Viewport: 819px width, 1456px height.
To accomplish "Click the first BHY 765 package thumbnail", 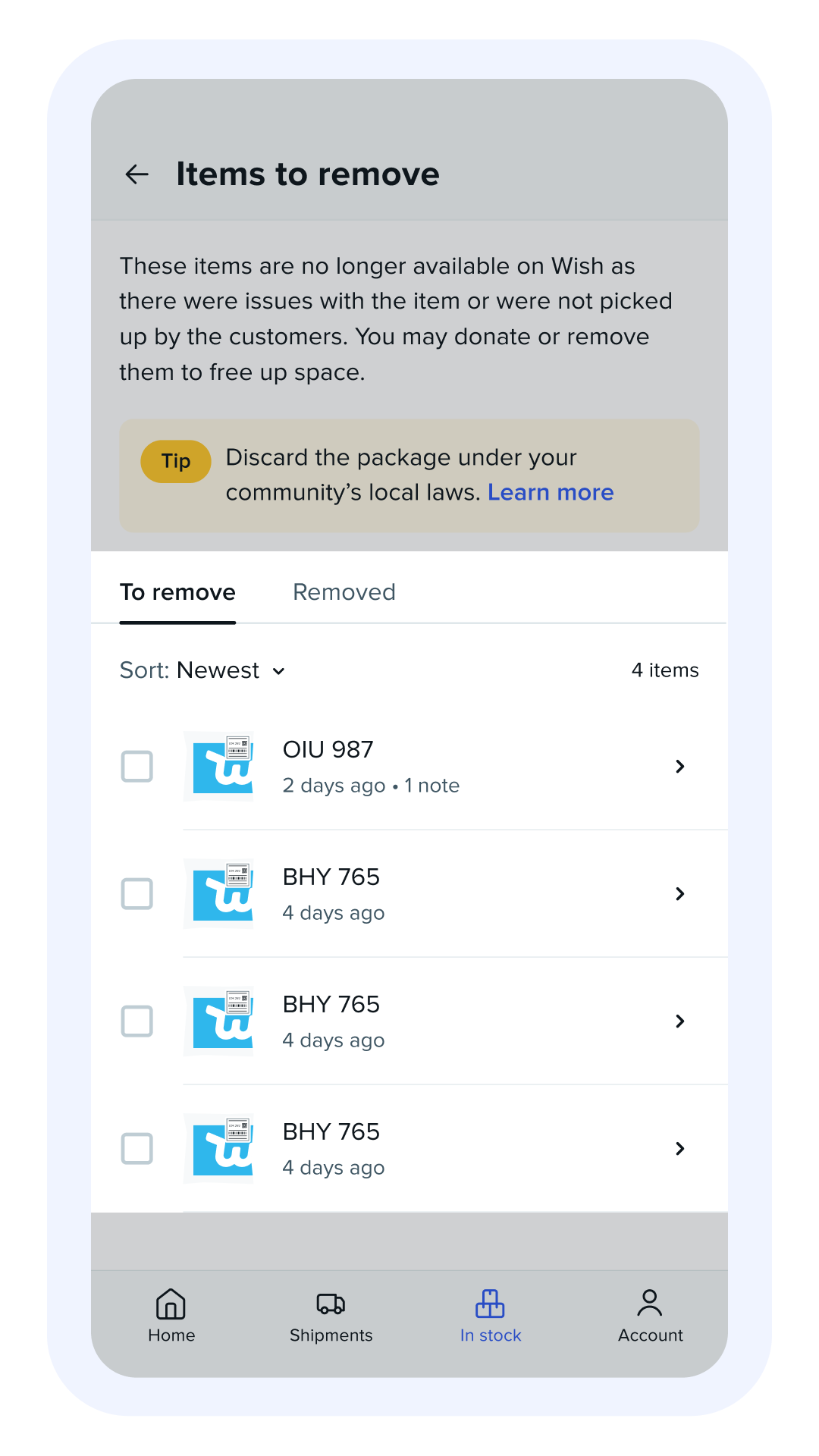I will pos(218,894).
